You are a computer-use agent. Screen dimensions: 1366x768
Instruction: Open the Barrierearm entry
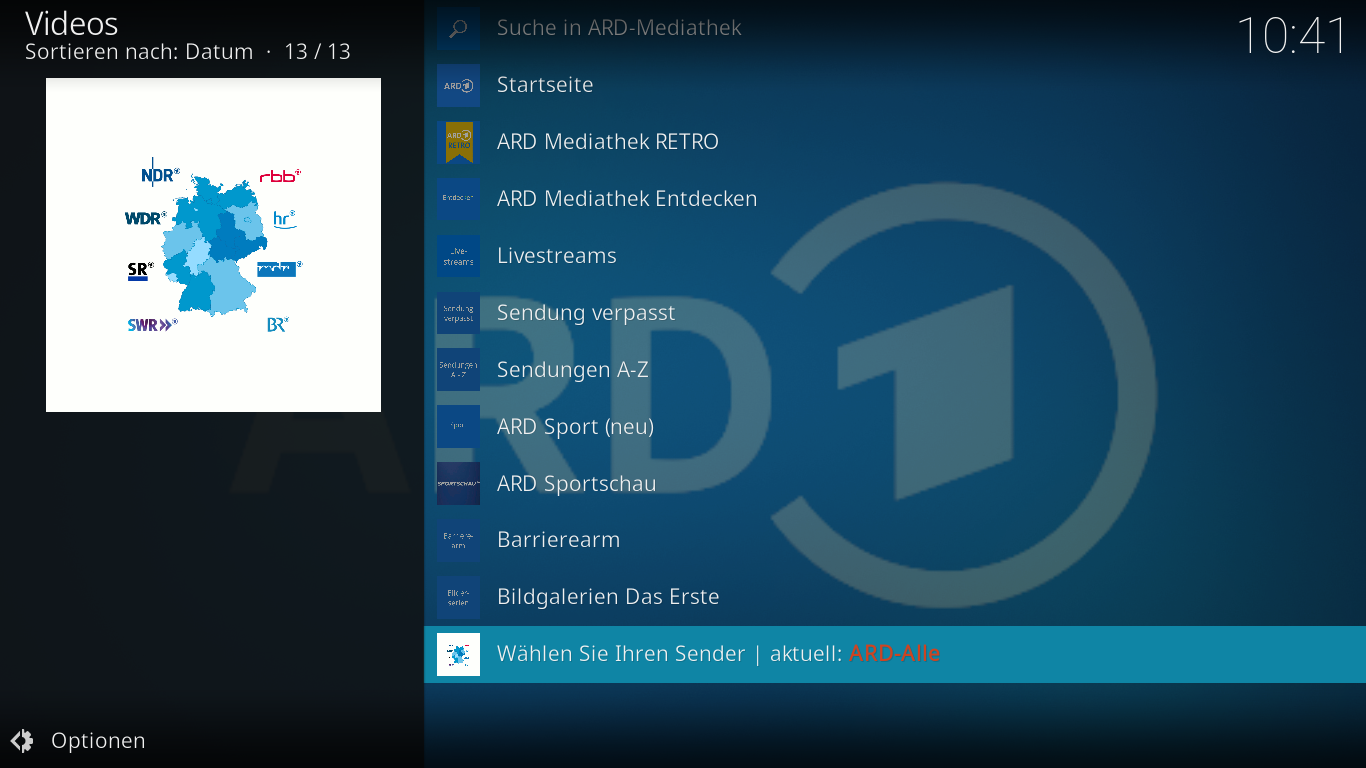pyautogui.click(x=895, y=540)
